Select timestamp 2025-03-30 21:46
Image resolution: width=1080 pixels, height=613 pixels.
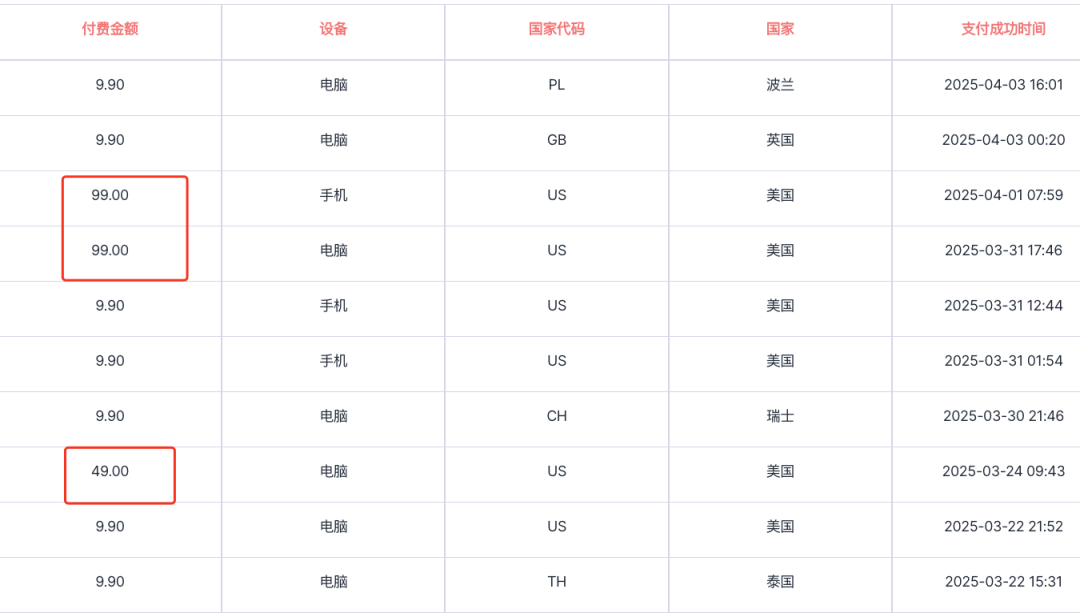pyautogui.click(x=1004, y=416)
